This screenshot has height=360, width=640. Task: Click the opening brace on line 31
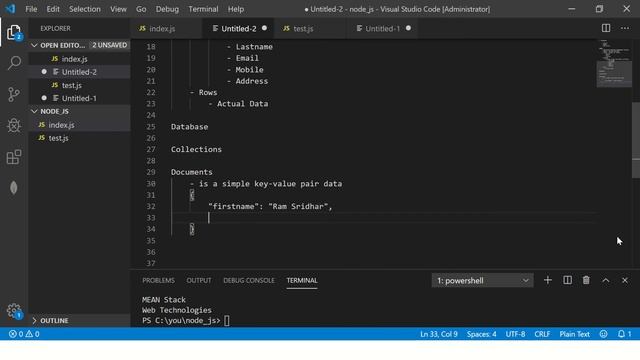tap(192, 195)
